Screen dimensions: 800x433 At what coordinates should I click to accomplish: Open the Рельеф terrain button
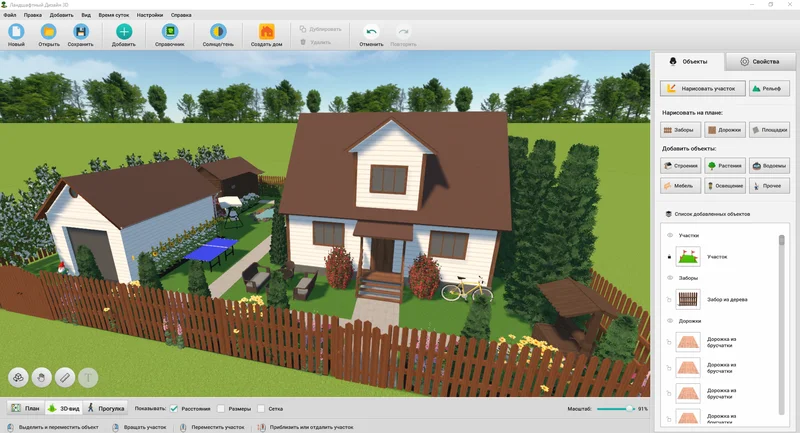tap(769, 88)
